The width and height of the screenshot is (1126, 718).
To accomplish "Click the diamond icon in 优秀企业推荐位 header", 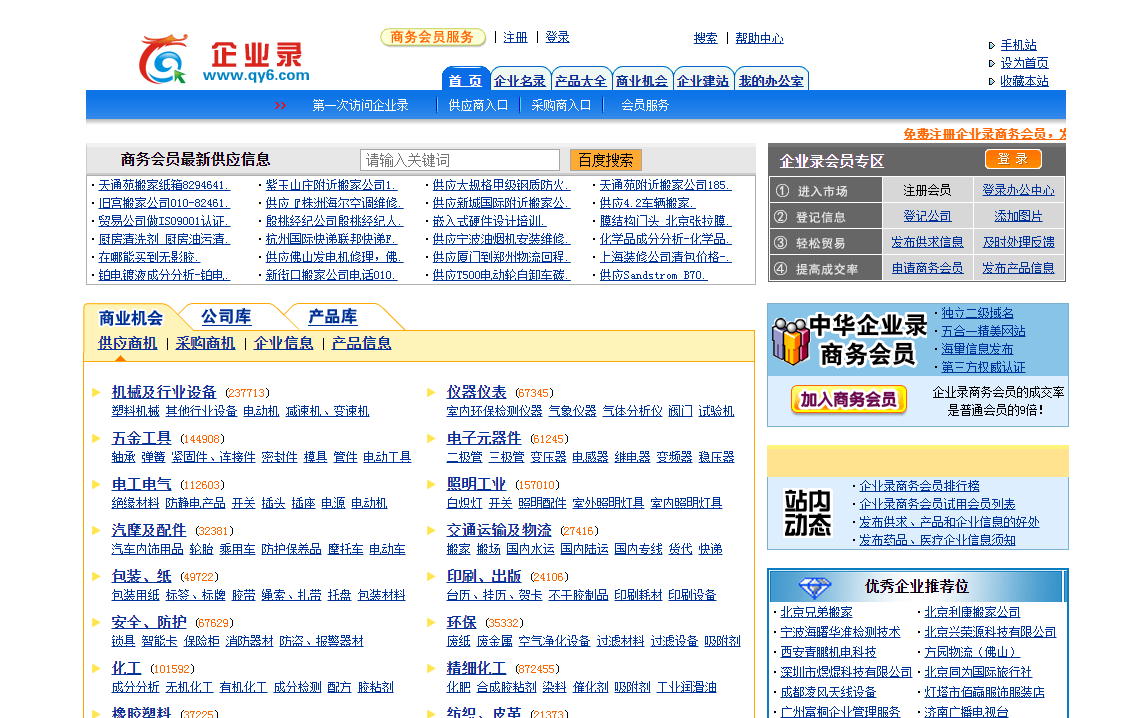I will (x=815, y=587).
